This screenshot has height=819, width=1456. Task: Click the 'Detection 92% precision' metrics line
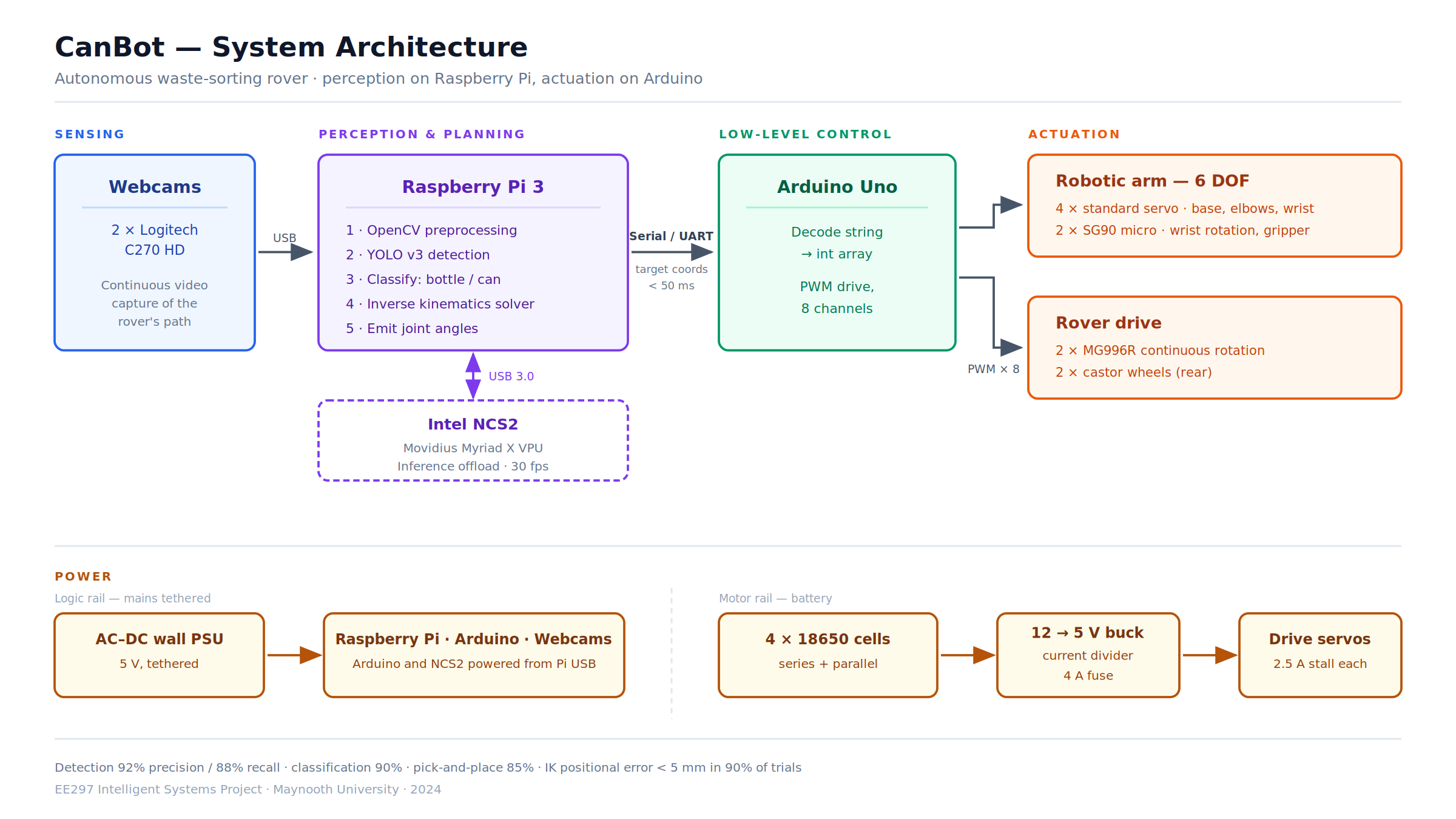tap(428, 767)
